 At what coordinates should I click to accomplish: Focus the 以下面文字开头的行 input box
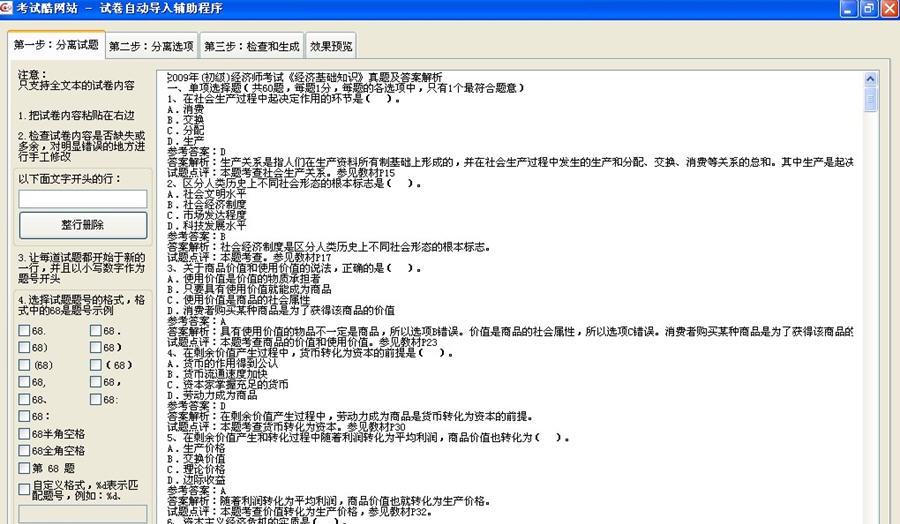coord(83,199)
